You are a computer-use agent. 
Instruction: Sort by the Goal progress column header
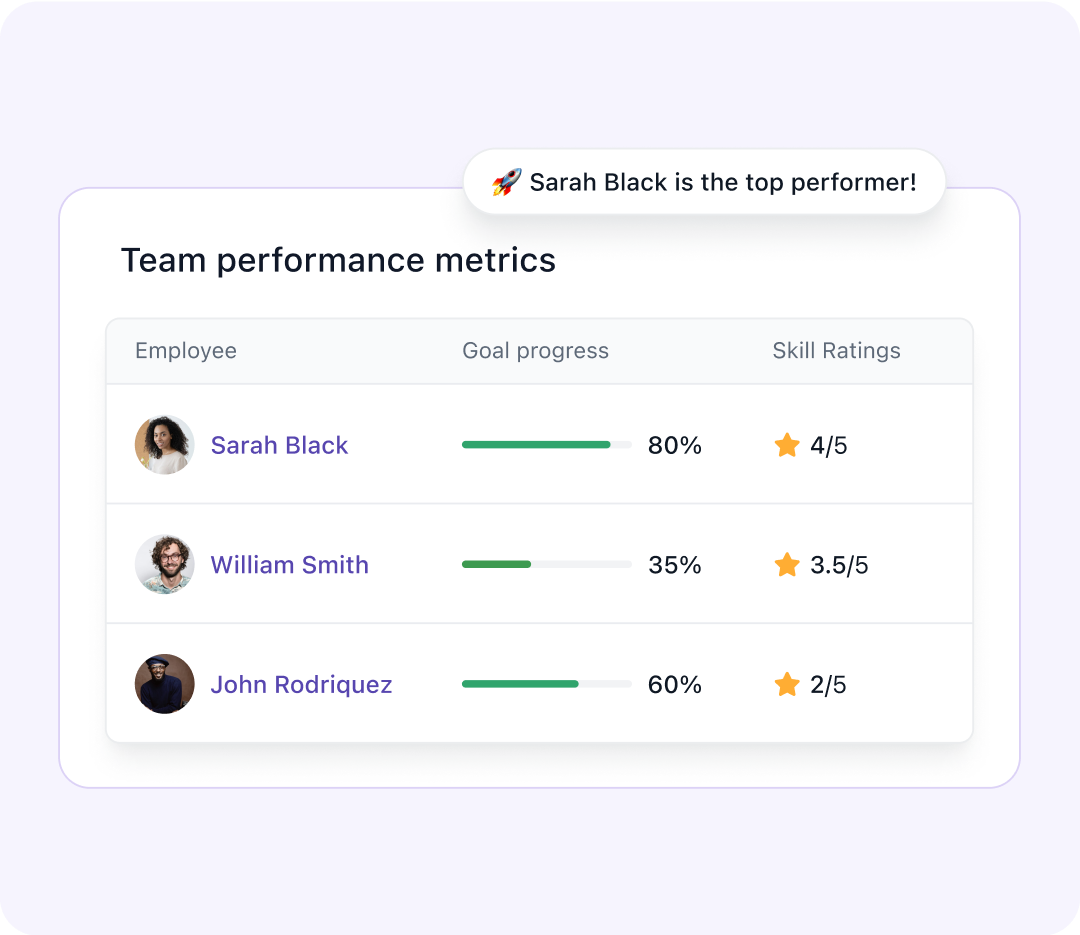pos(535,351)
